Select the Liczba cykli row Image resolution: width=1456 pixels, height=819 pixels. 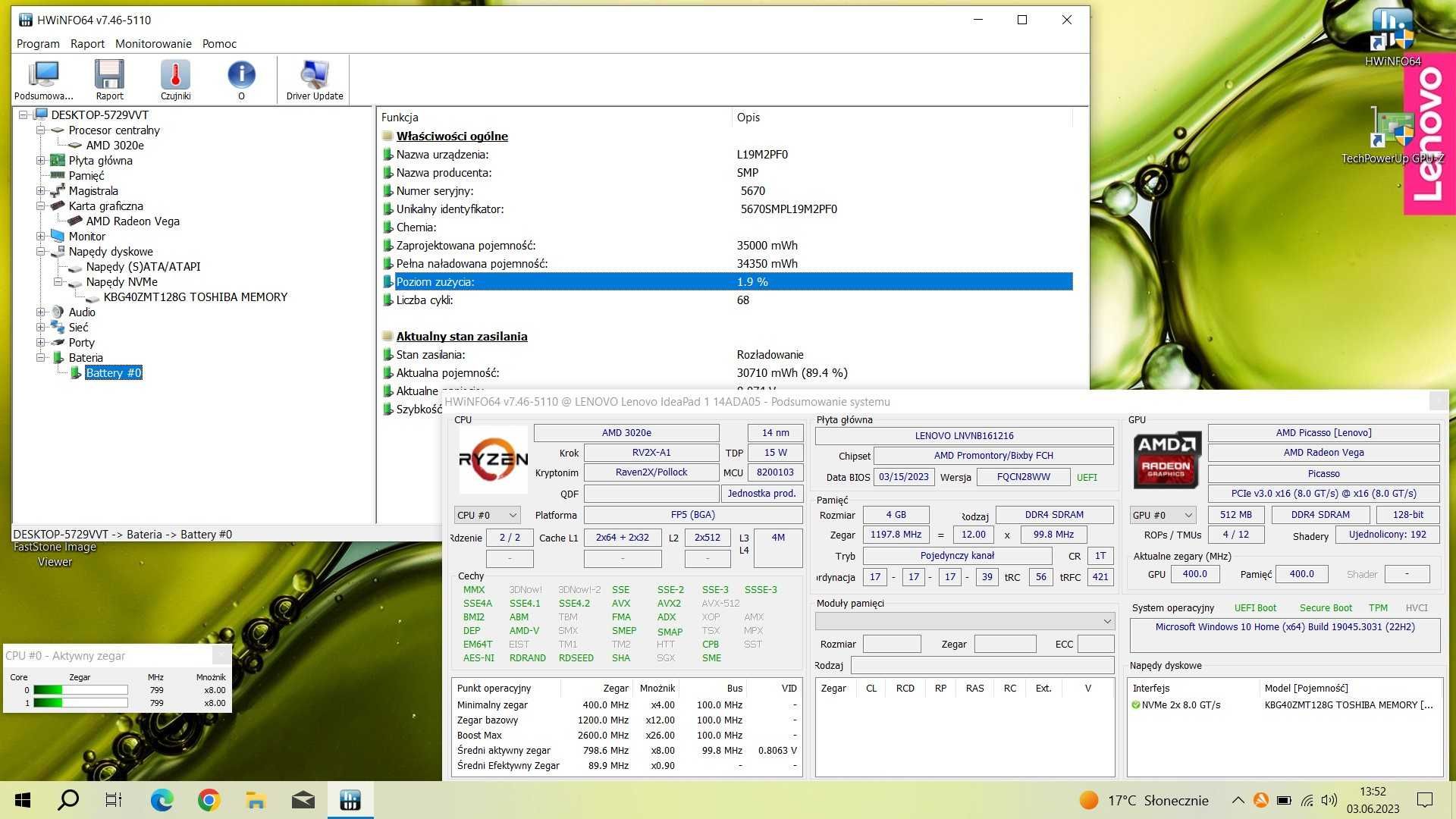(726, 300)
